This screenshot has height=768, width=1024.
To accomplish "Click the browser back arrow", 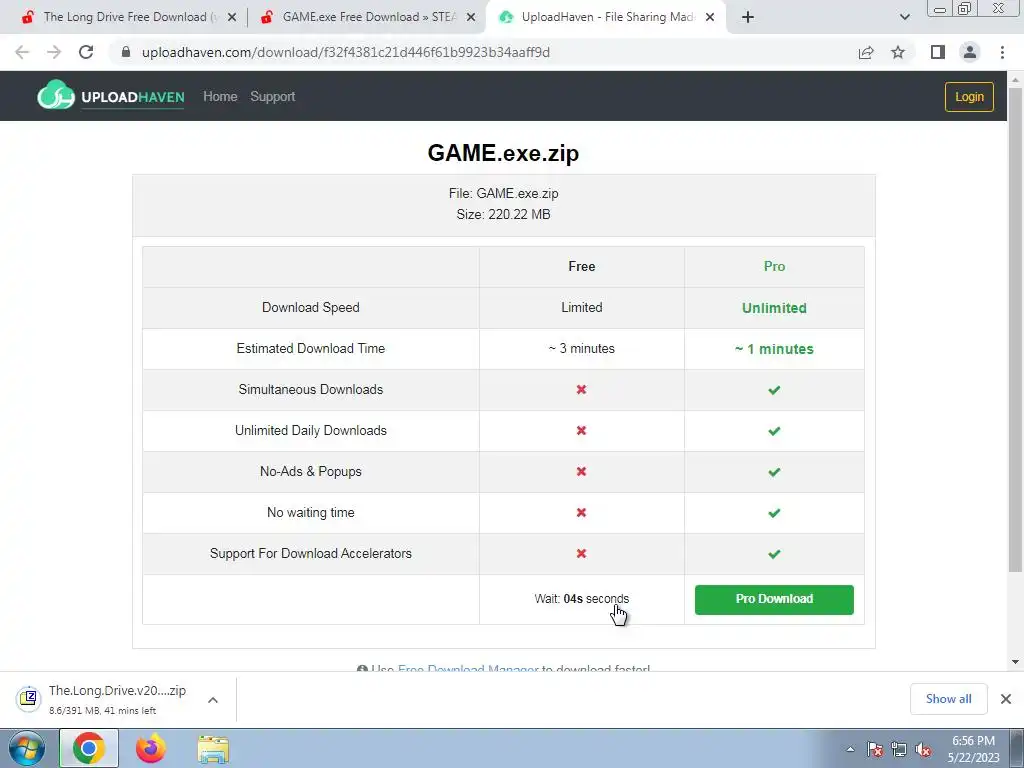I will pyautogui.click(x=22, y=52).
